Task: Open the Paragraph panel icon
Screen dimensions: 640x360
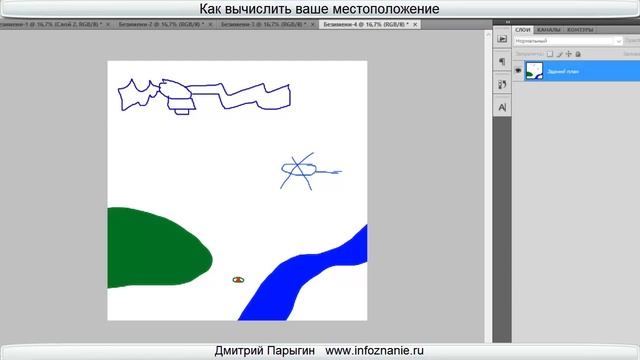Action: point(502,62)
